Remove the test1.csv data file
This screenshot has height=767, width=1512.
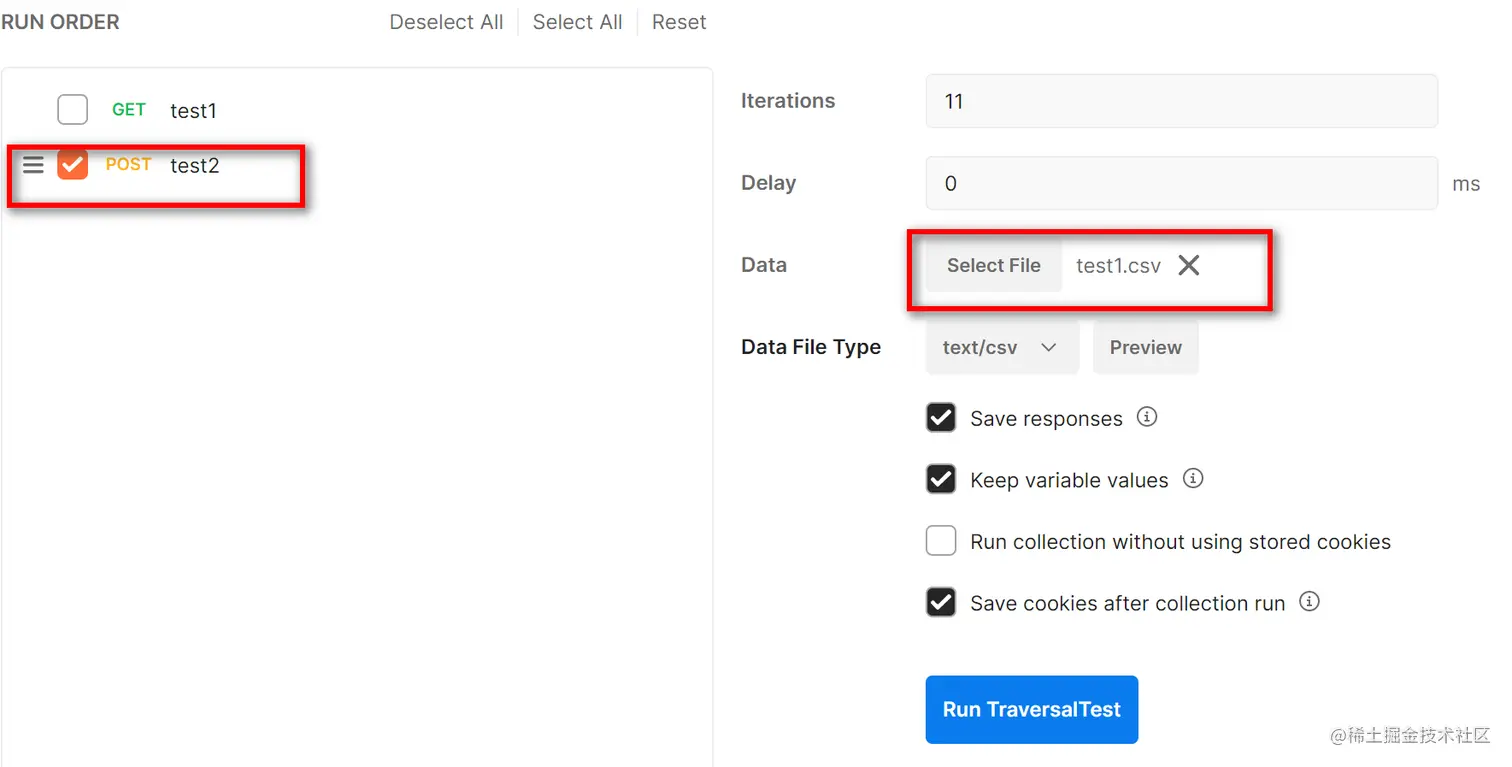1188,265
